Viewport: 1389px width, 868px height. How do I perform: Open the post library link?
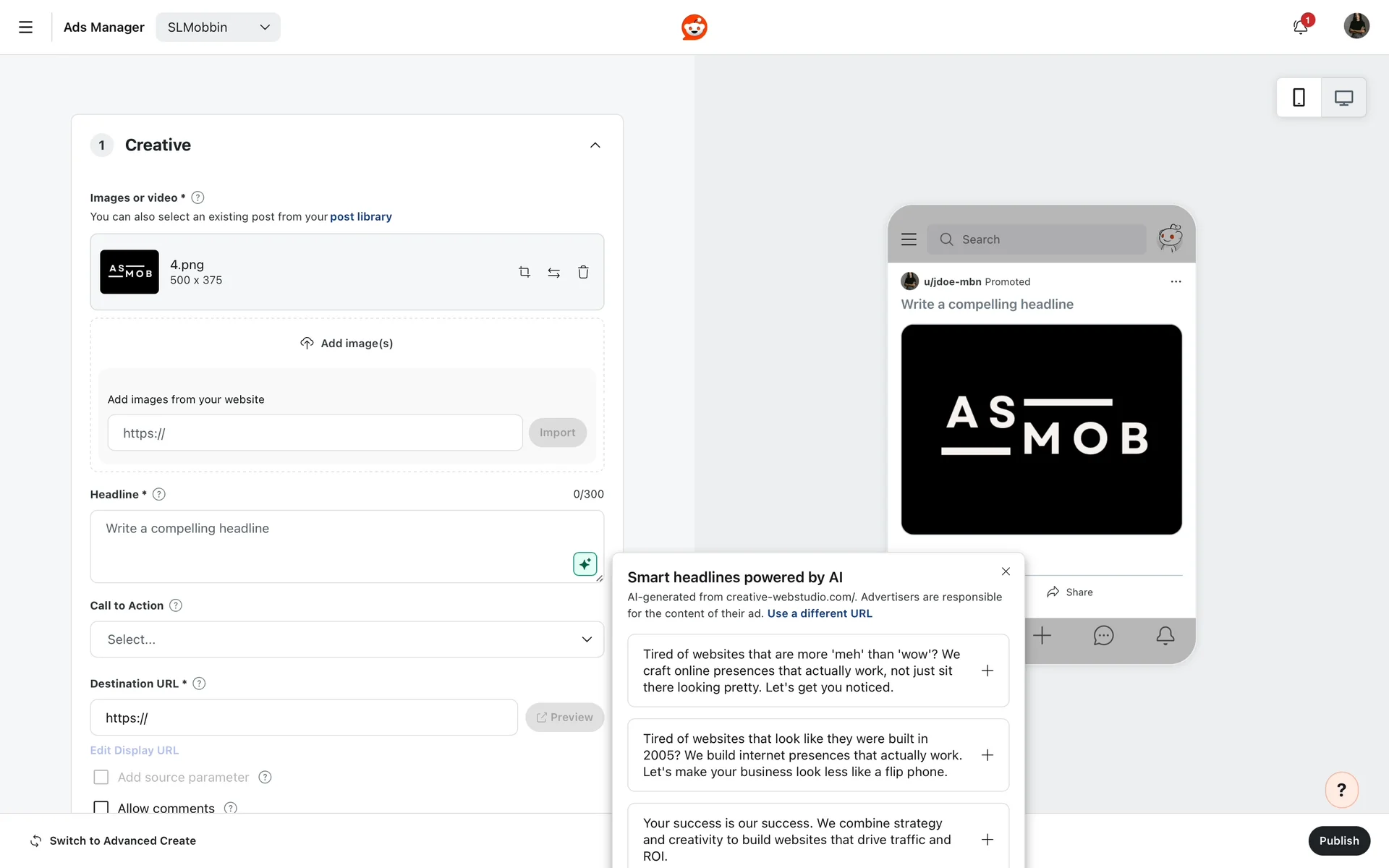point(360,216)
